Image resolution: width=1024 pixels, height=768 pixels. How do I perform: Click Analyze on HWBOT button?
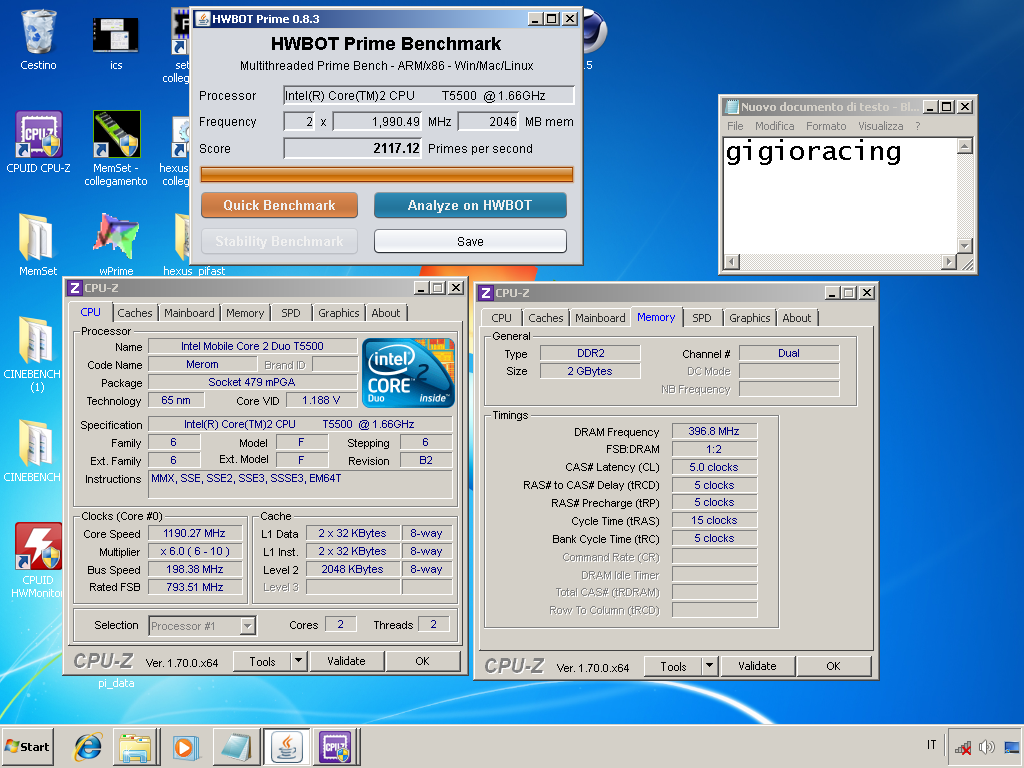pyautogui.click(x=470, y=205)
